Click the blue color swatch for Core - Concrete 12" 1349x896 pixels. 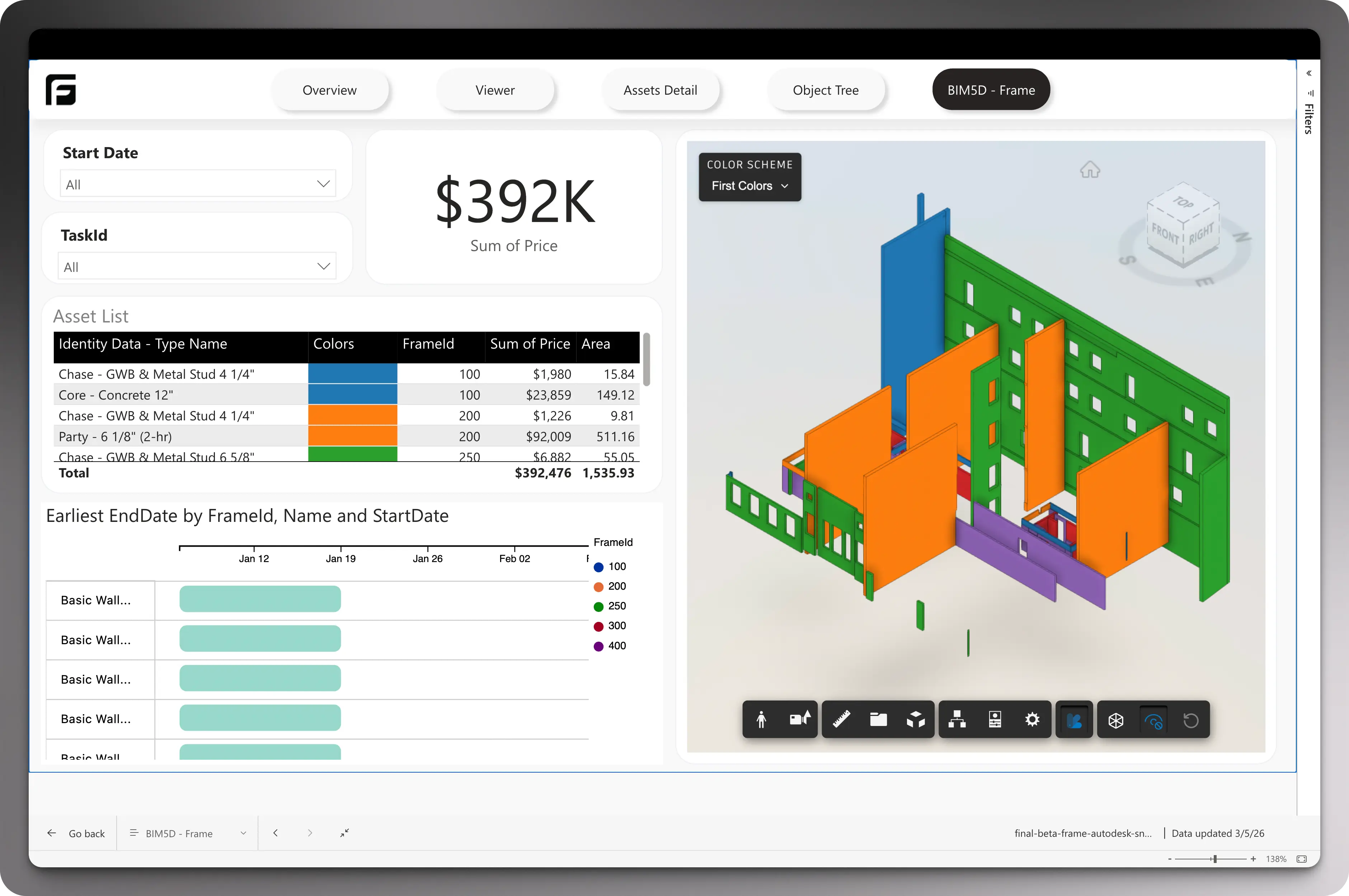352,394
